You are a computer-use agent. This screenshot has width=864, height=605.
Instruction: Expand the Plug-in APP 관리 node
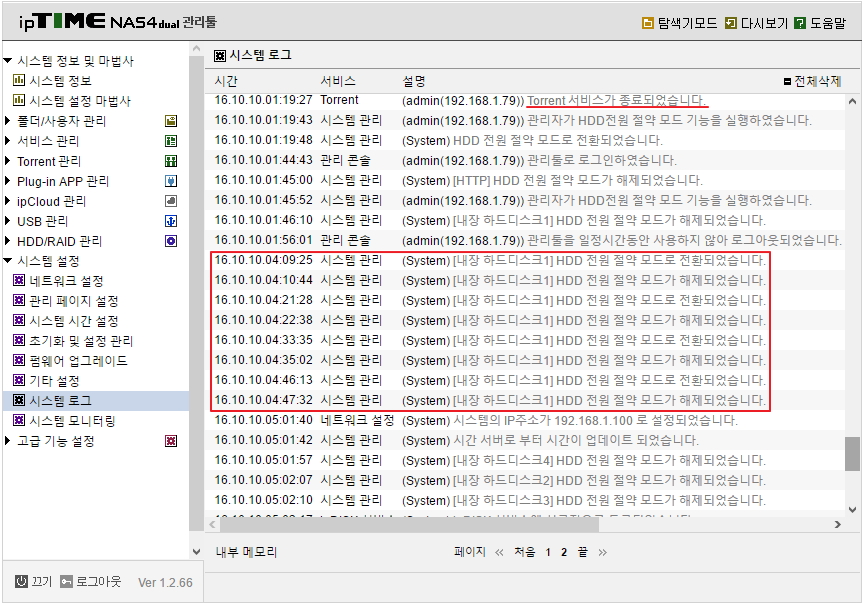point(8,181)
